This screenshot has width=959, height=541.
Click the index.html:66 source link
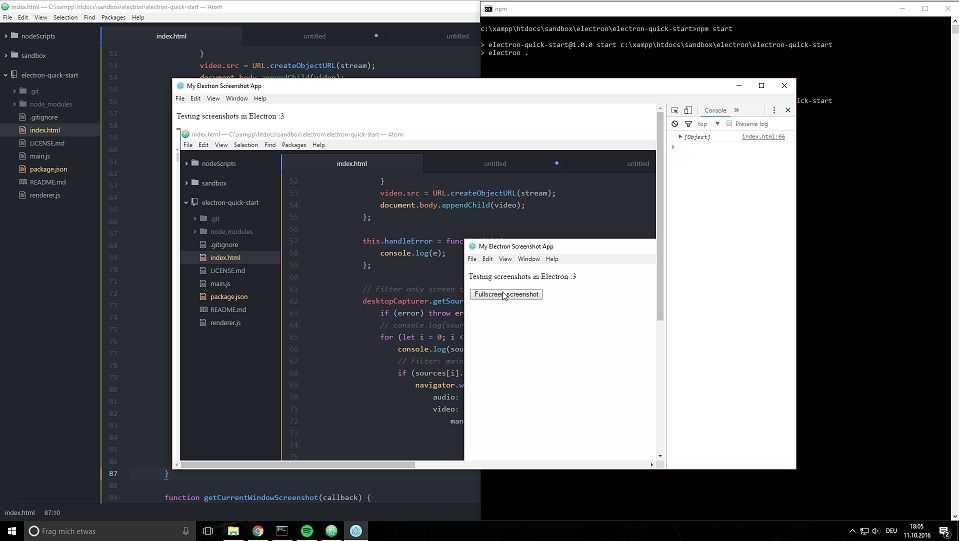pos(763,136)
